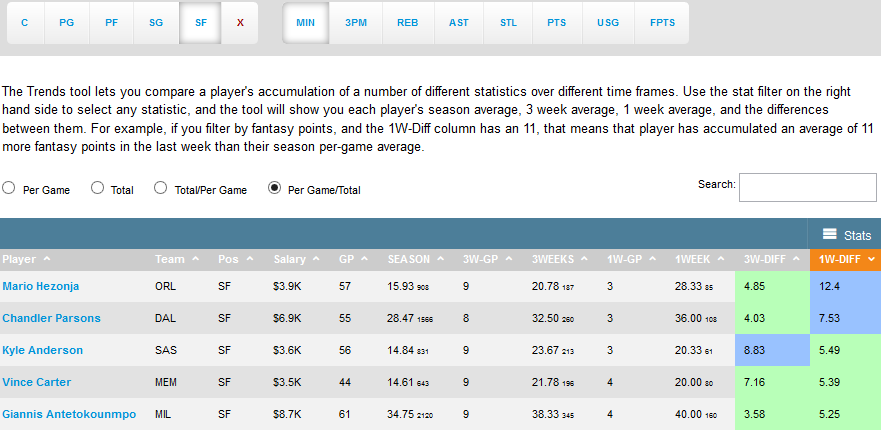Filter by PG position
This screenshot has width=881, height=430.
[x=67, y=23]
